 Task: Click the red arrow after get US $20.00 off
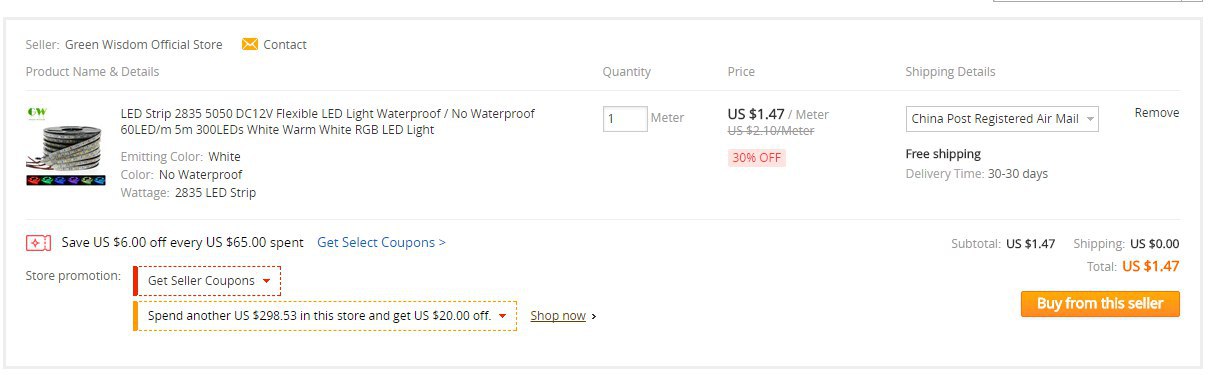pyautogui.click(x=501, y=316)
